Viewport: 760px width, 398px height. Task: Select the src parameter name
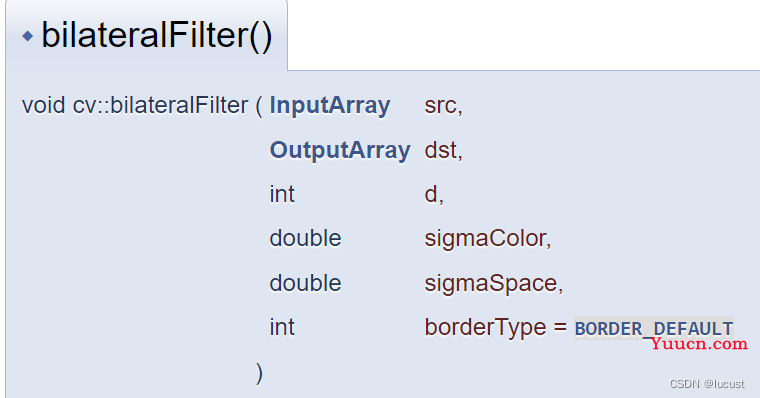pyautogui.click(x=440, y=106)
